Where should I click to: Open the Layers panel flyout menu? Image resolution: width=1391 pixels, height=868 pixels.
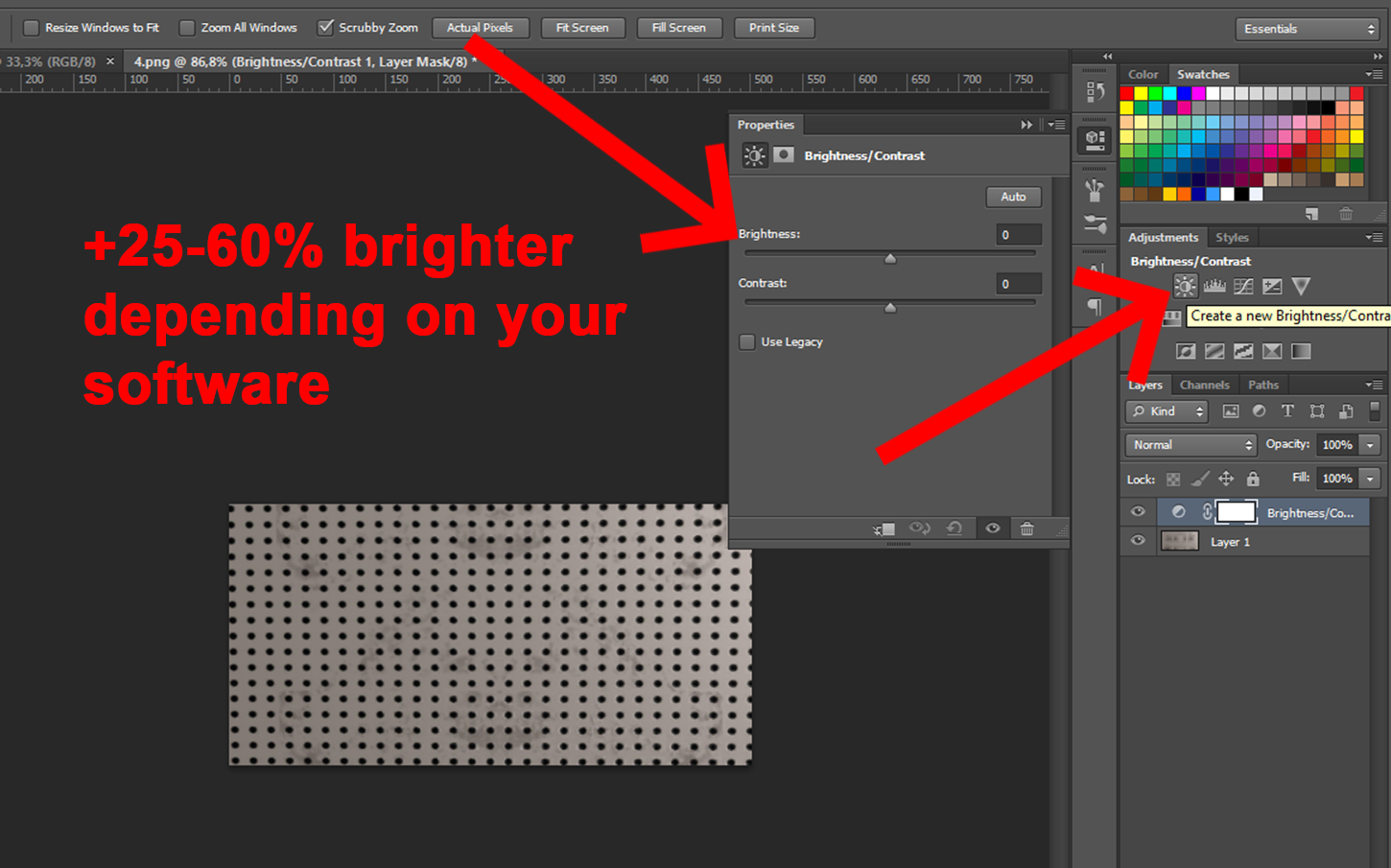[x=1375, y=385]
